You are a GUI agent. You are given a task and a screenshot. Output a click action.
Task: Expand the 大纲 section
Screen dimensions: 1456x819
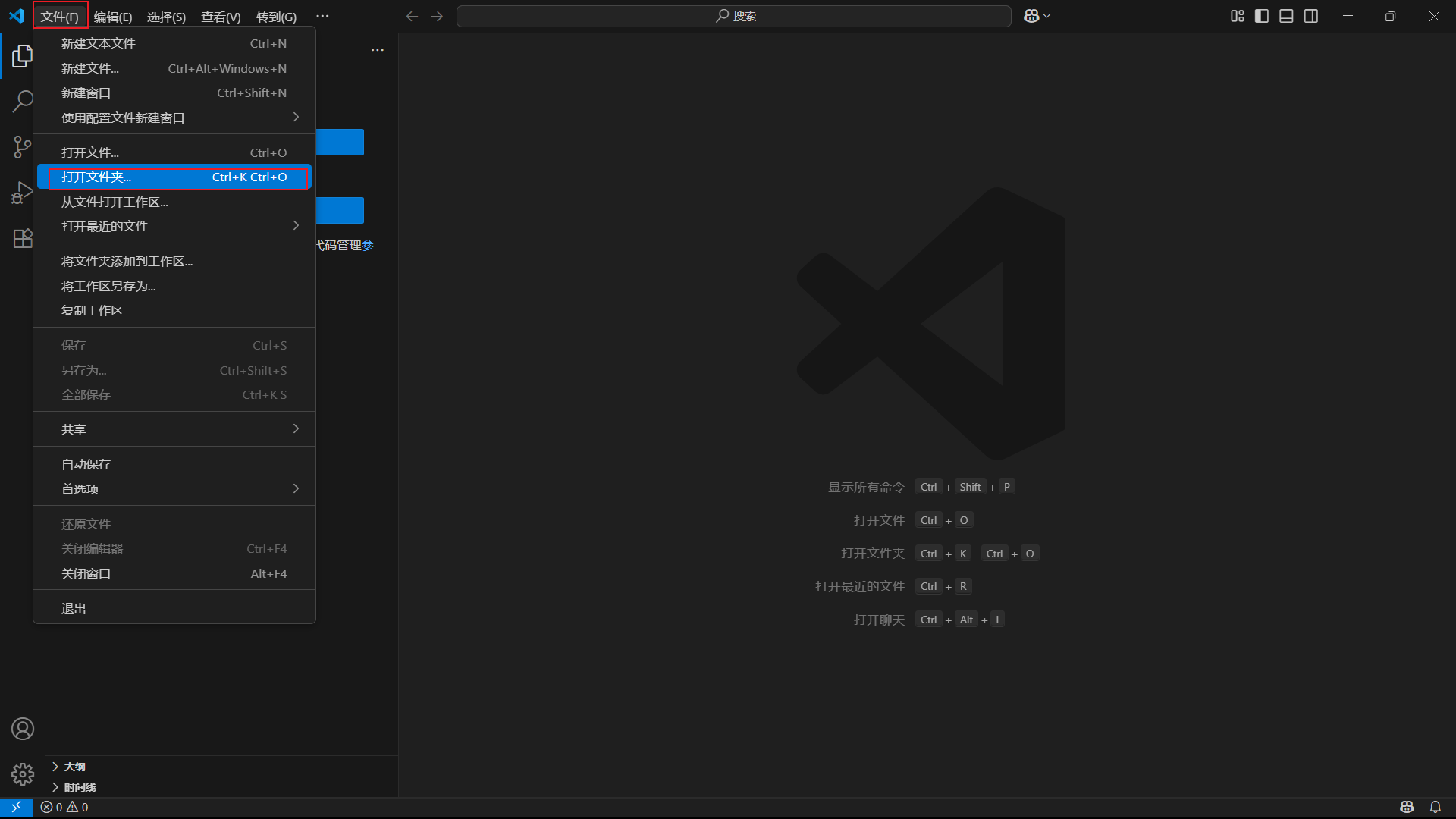74,767
